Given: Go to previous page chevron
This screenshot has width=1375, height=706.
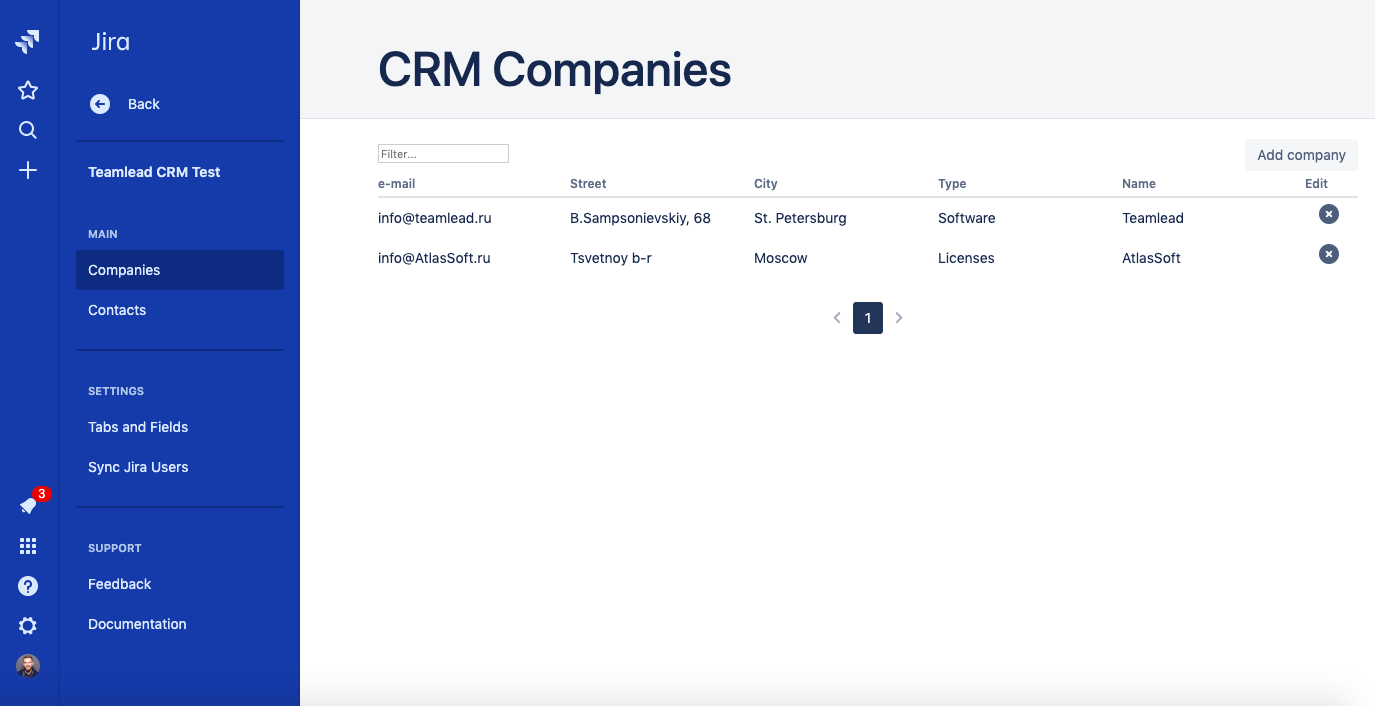Looking at the screenshot, I should pyautogui.click(x=837, y=318).
